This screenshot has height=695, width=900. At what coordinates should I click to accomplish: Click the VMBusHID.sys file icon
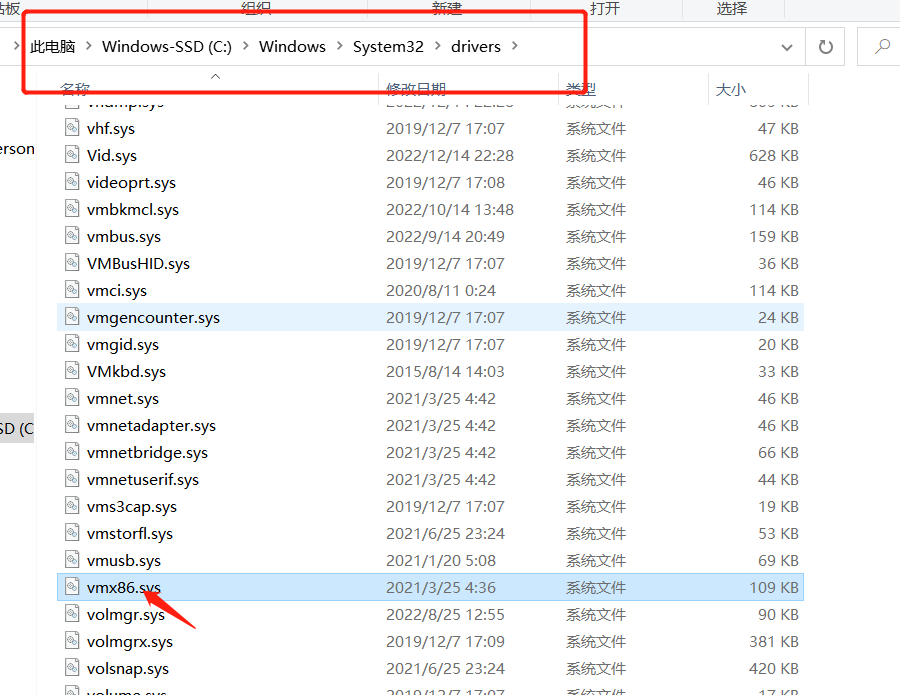point(72,262)
